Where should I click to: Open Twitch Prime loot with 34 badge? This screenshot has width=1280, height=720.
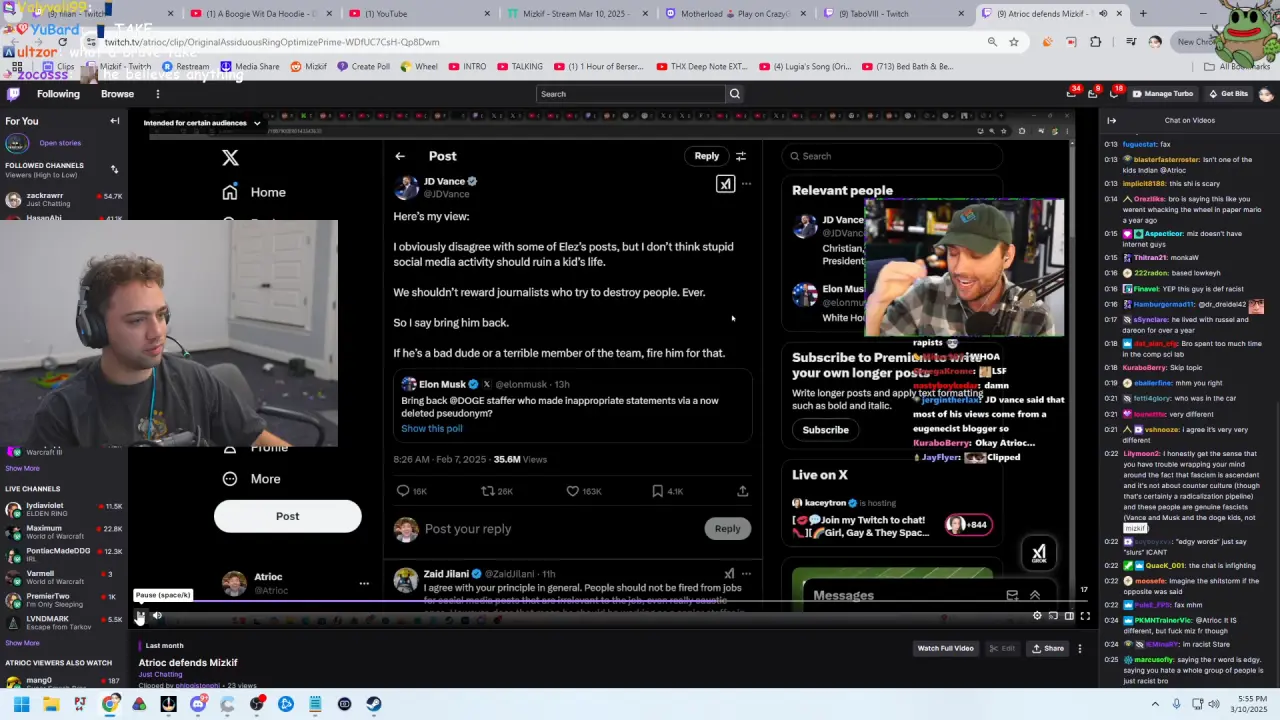click(x=1072, y=94)
